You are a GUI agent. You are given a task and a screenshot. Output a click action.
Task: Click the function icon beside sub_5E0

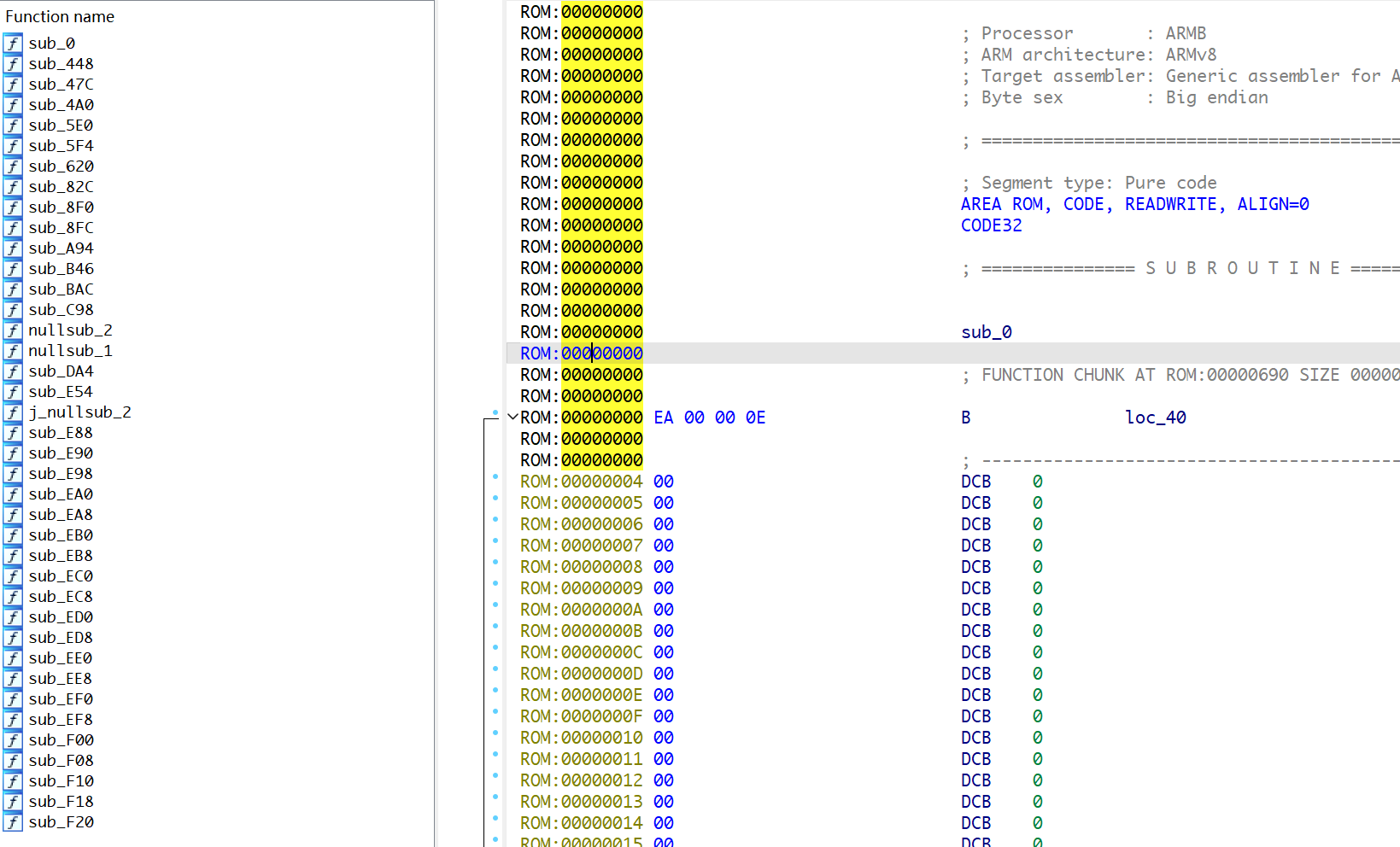tap(13, 126)
